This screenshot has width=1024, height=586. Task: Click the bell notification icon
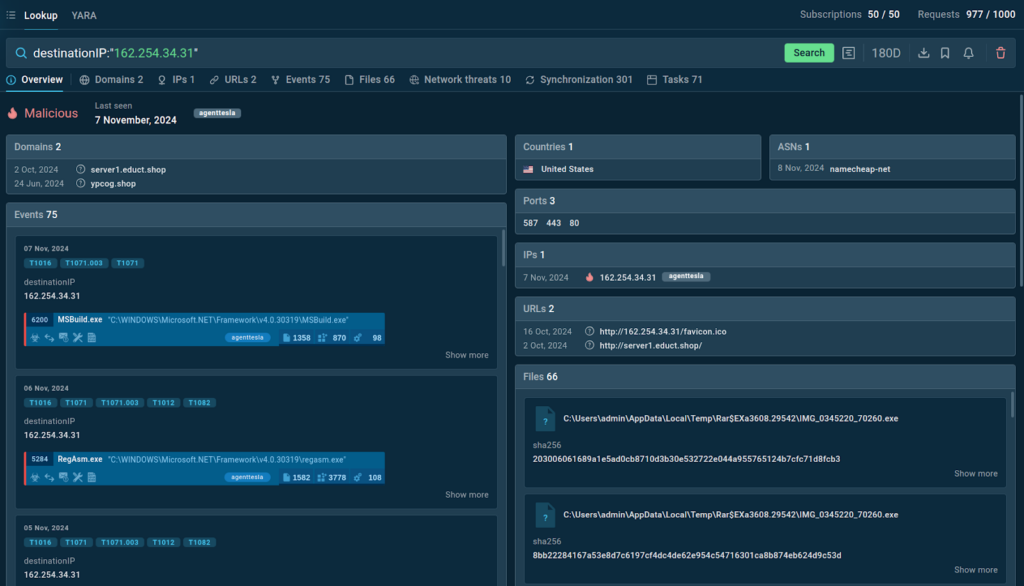point(968,53)
